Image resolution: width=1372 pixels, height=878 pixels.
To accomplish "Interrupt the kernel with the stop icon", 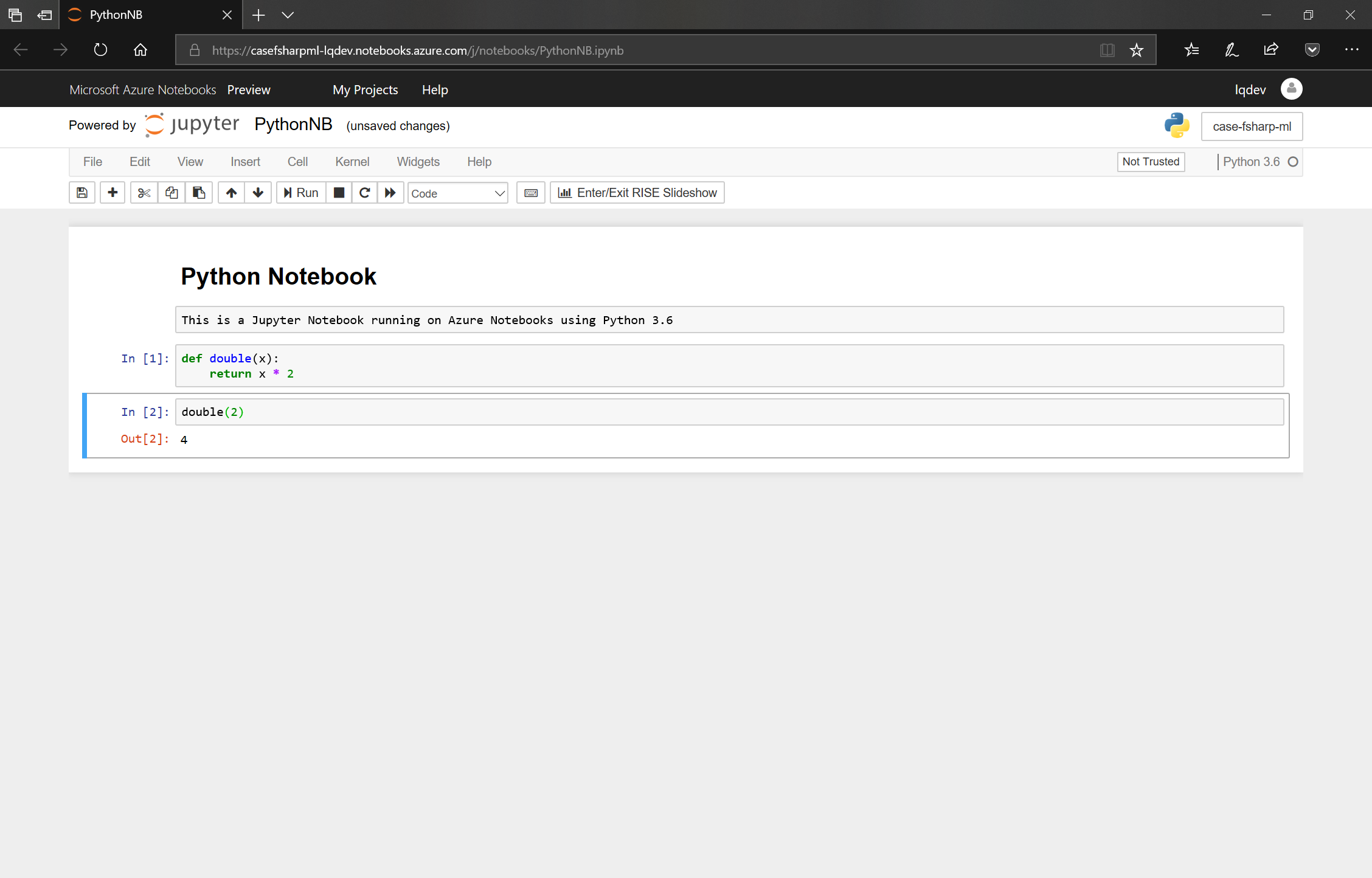I will tap(339, 193).
